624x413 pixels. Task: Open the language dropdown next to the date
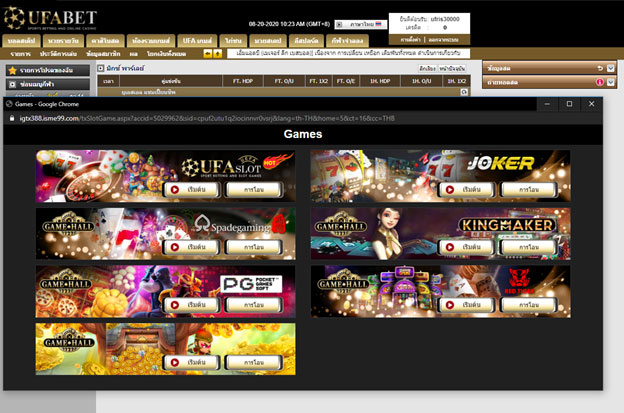pyautogui.click(x=361, y=24)
